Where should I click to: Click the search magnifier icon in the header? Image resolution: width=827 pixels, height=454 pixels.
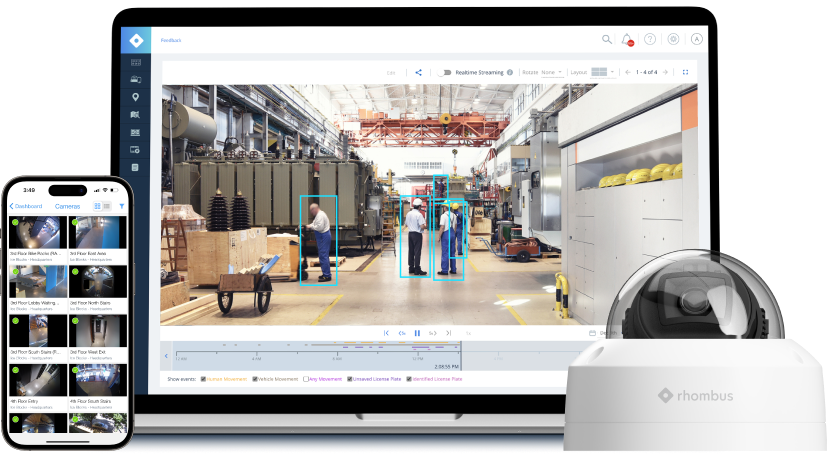(x=606, y=39)
